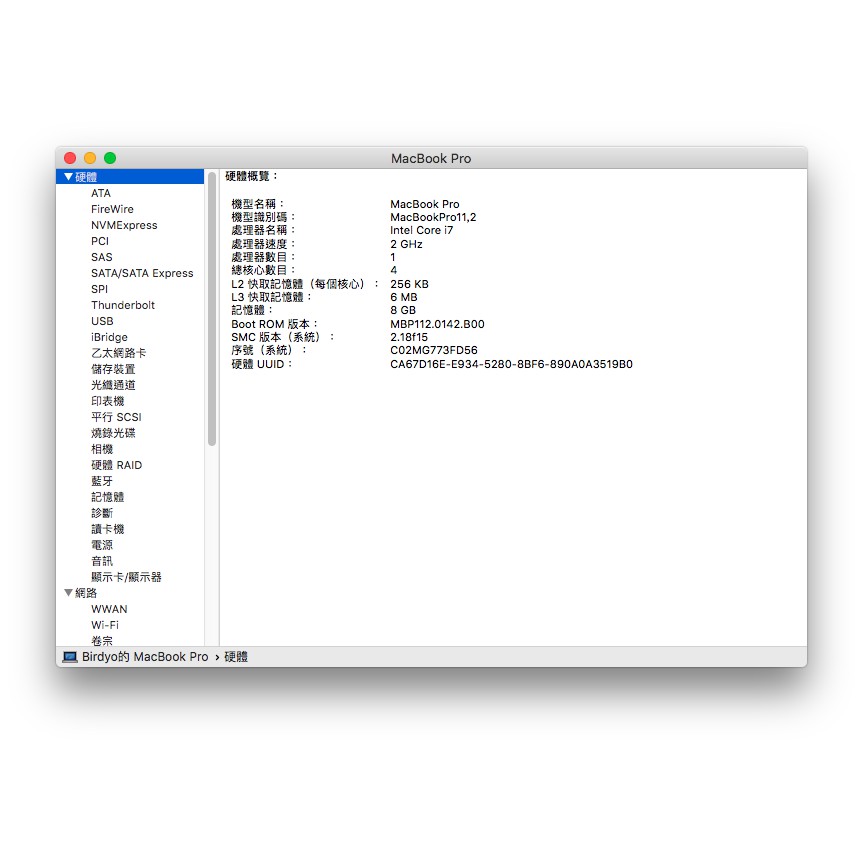This screenshot has height=863, width=863.
Task: Collapse the 硬體 hardware disclosure triangle
Action: (x=68, y=177)
